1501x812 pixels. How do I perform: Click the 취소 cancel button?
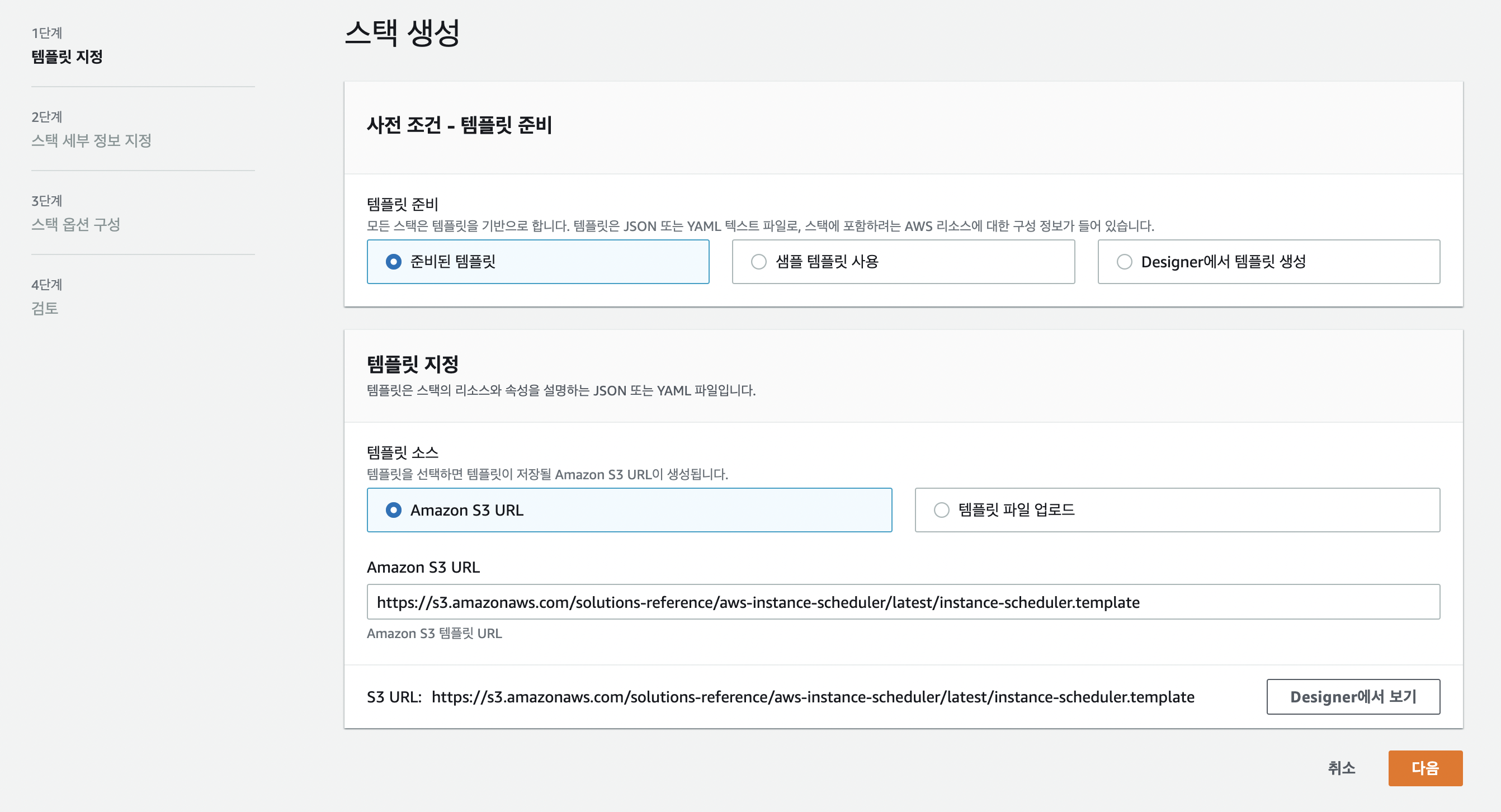(1340, 768)
